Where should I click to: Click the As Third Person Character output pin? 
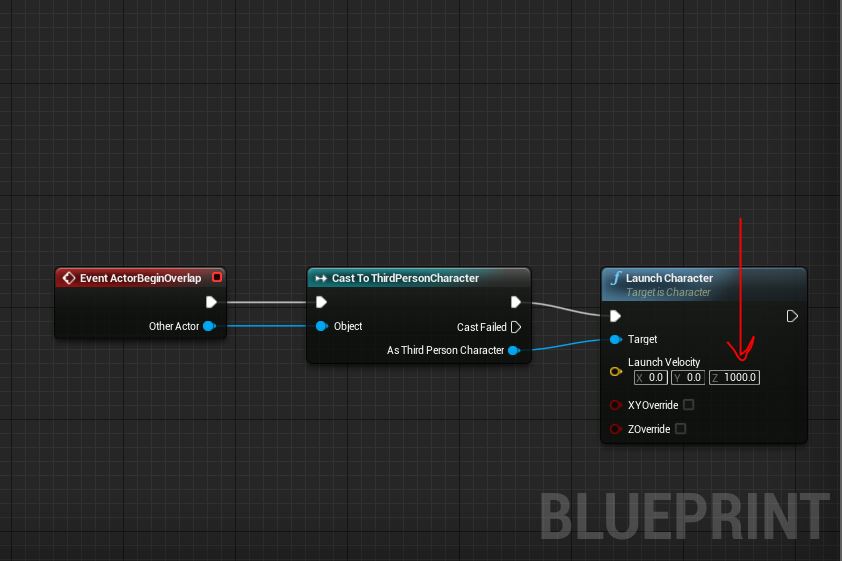click(x=514, y=351)
